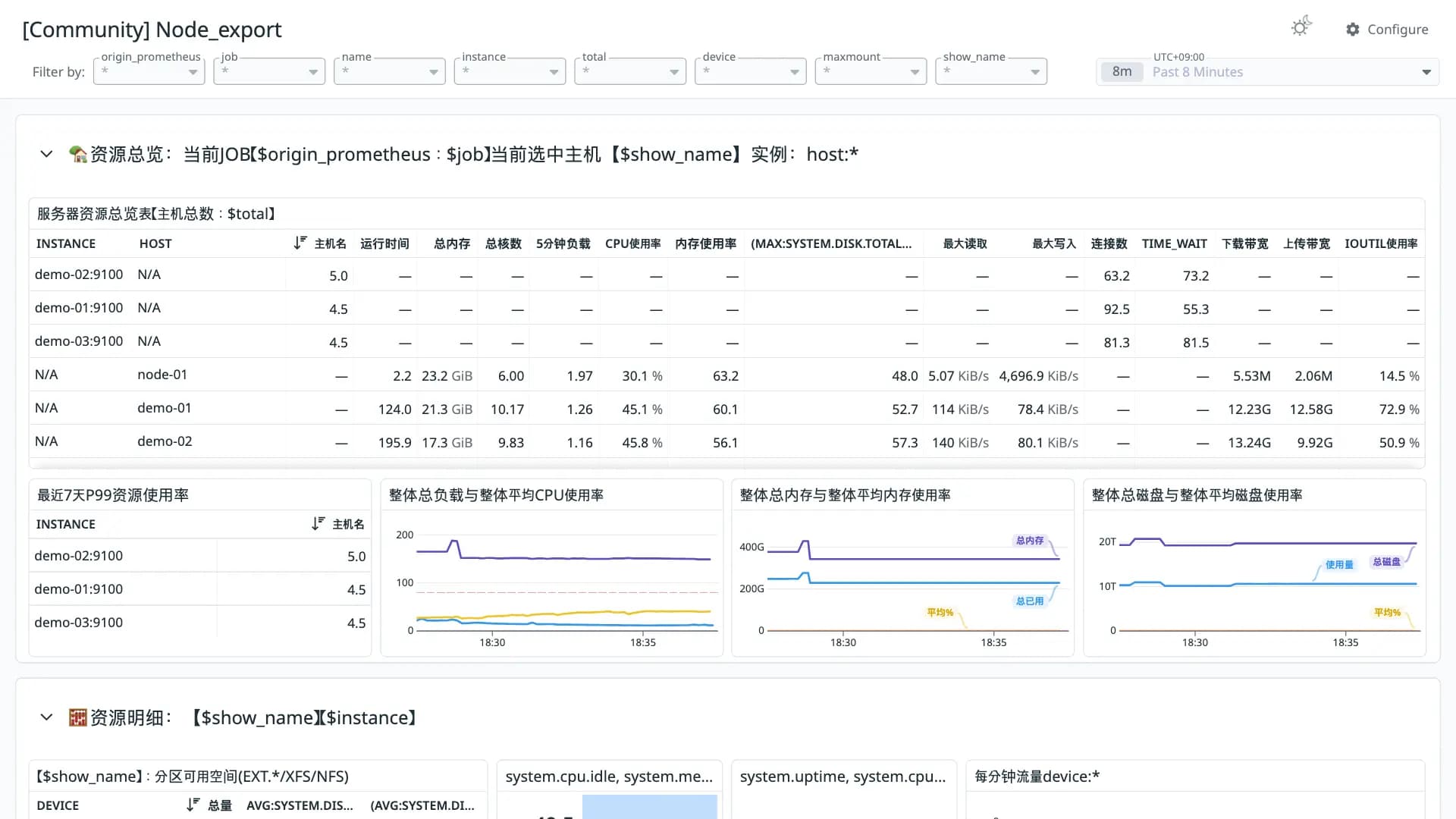This screenshot has width=1456, height=819.
Task: Open the name filter dropdown
Action: pos(390,71)
